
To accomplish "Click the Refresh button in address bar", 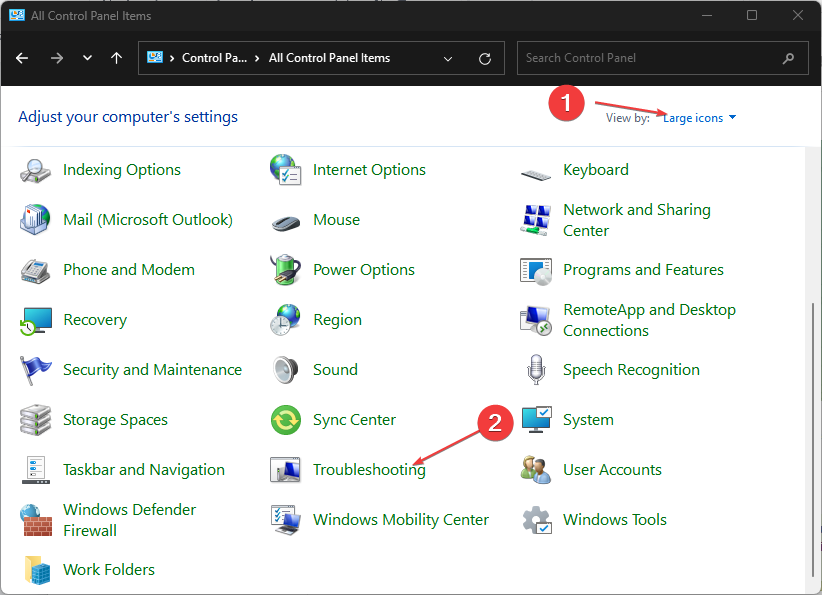I will click(x=485, y=58).
